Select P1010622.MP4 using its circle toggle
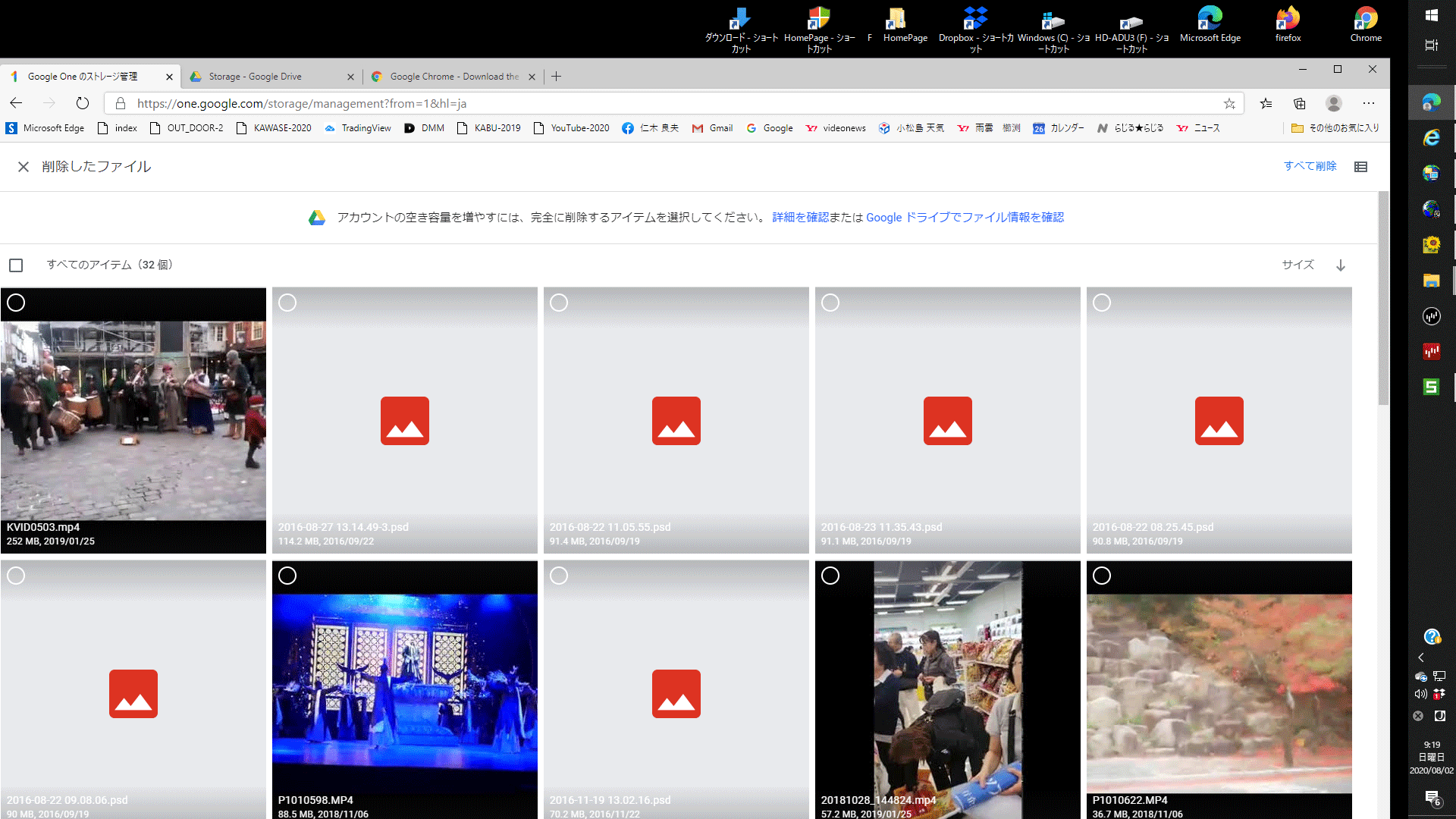Image resolution: width=1456 pixels, height=819 pixels. click(1102, 576)
